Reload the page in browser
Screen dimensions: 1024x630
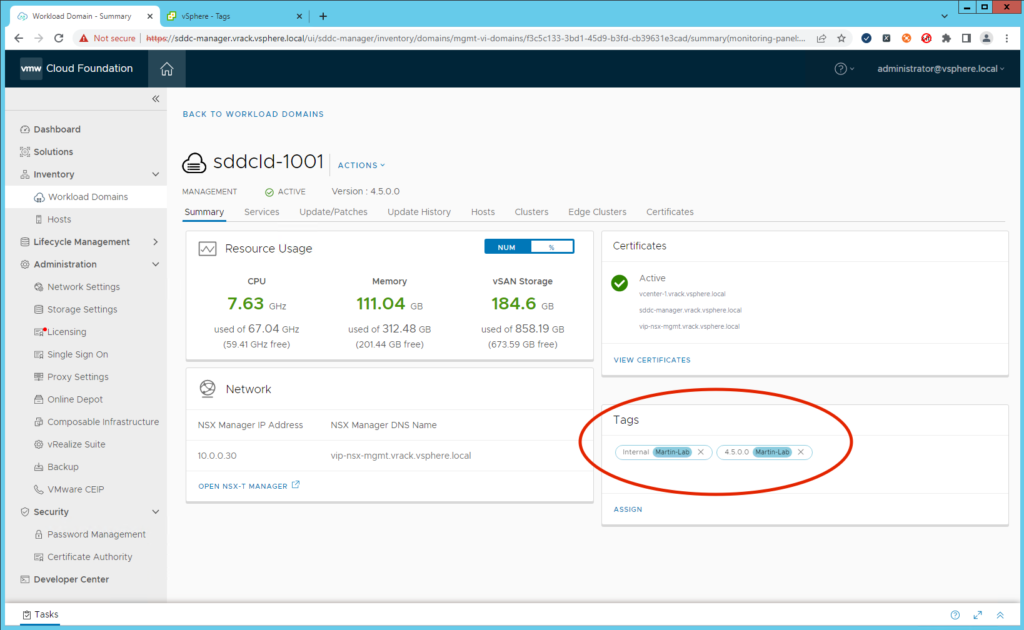click(59, 38)
